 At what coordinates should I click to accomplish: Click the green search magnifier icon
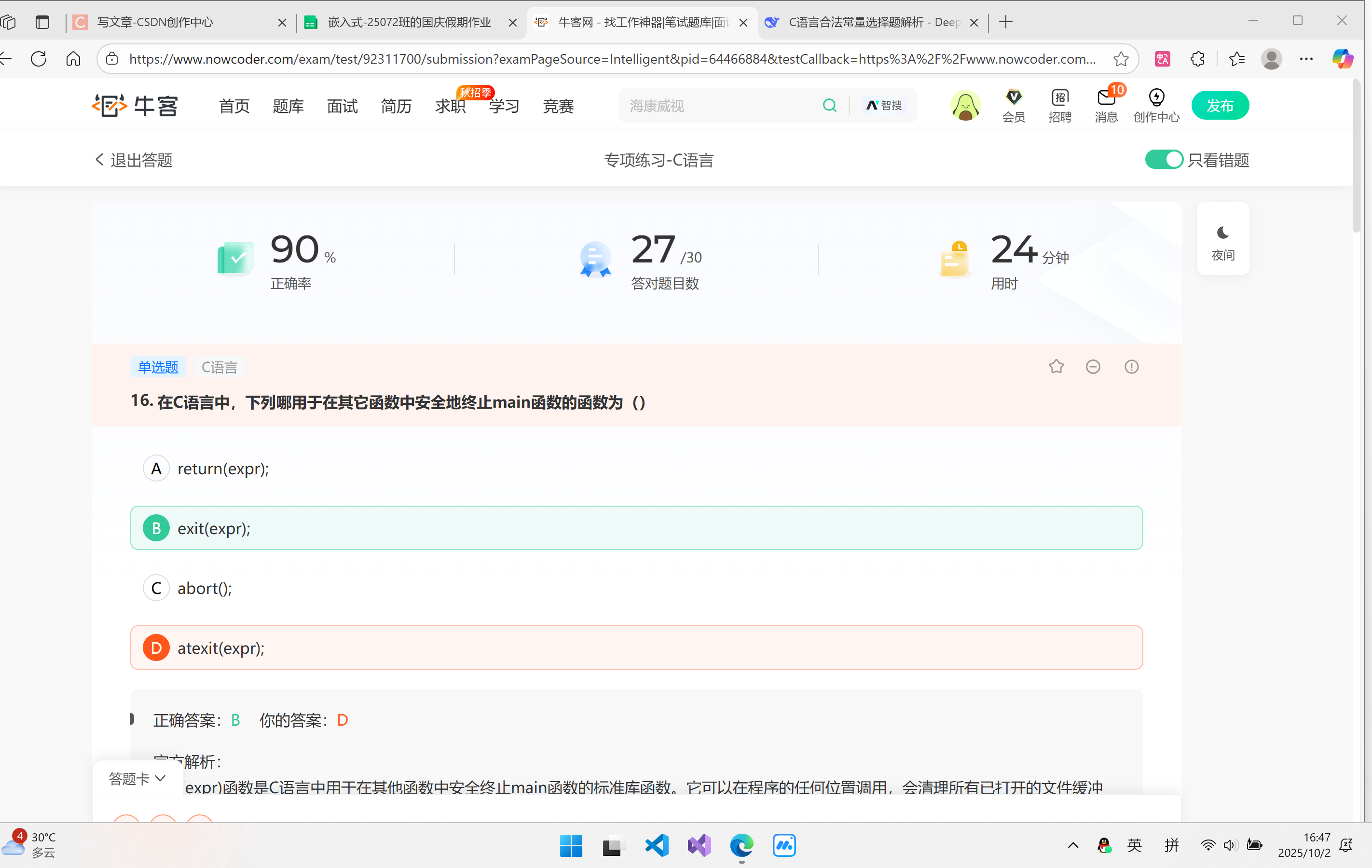point(829,106)
